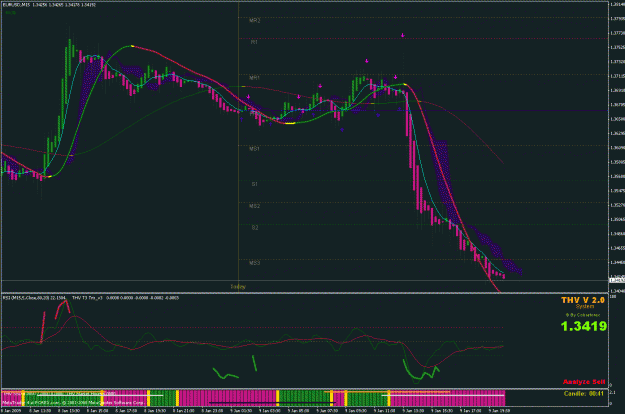
Task: Click the 8 Jan 2009 time axis label
Action: (x=11, y=410)
